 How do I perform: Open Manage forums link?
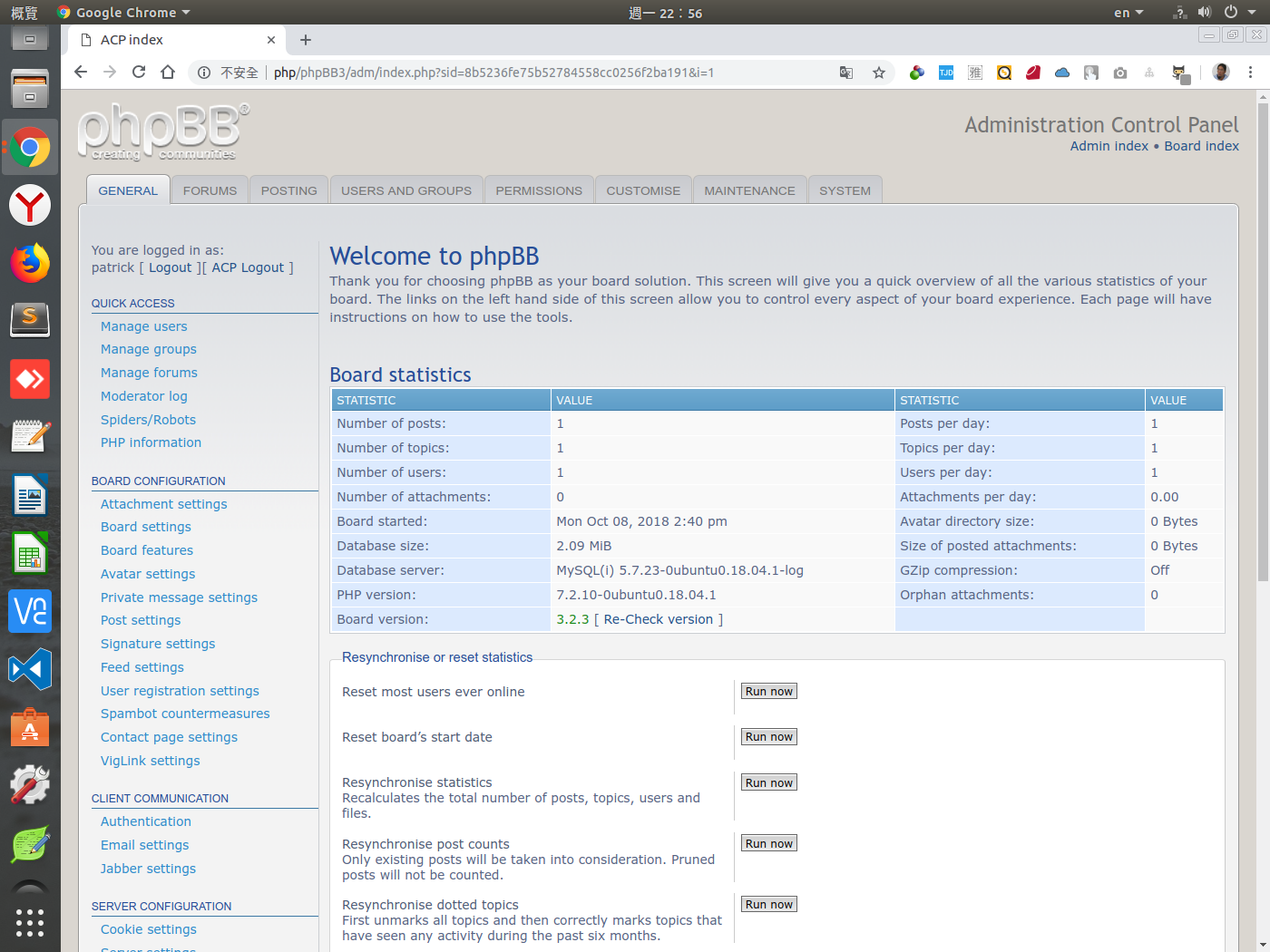coord(149,373)
